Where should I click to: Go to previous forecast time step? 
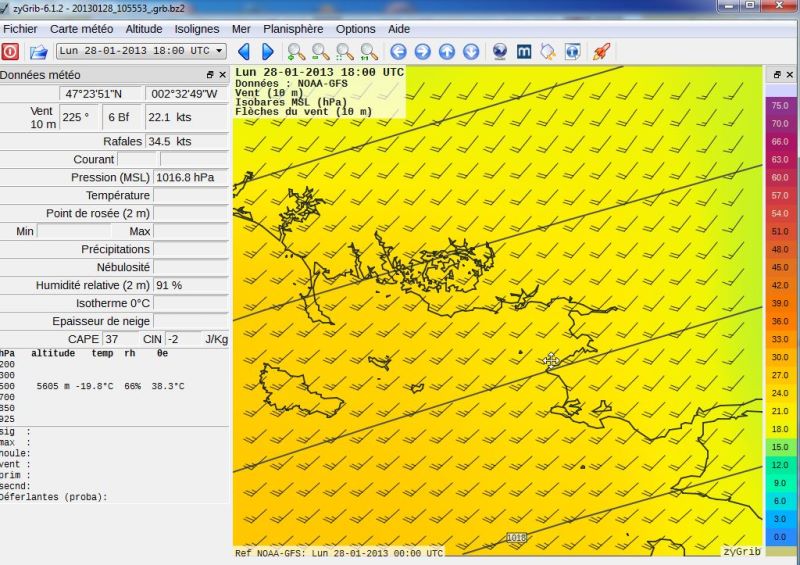244,51
